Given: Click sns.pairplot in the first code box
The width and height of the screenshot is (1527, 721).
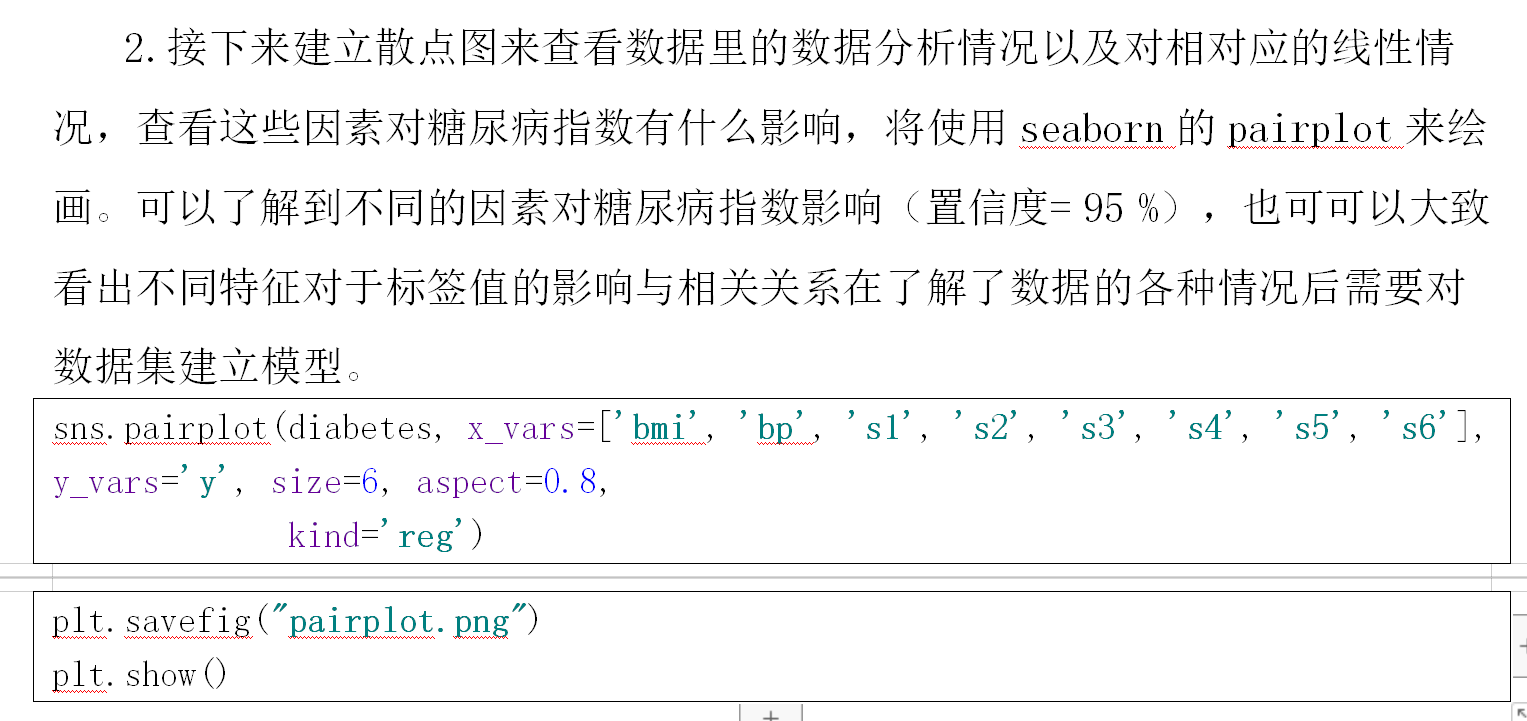Looking at the screenshot, I should pos(161,429).
